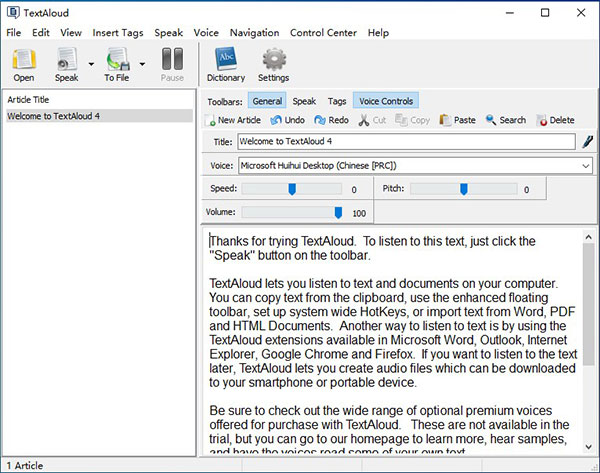Open the Dictionary tool
Image resolution: width=600 pixels, height=473 pixels.
point(225,59)
